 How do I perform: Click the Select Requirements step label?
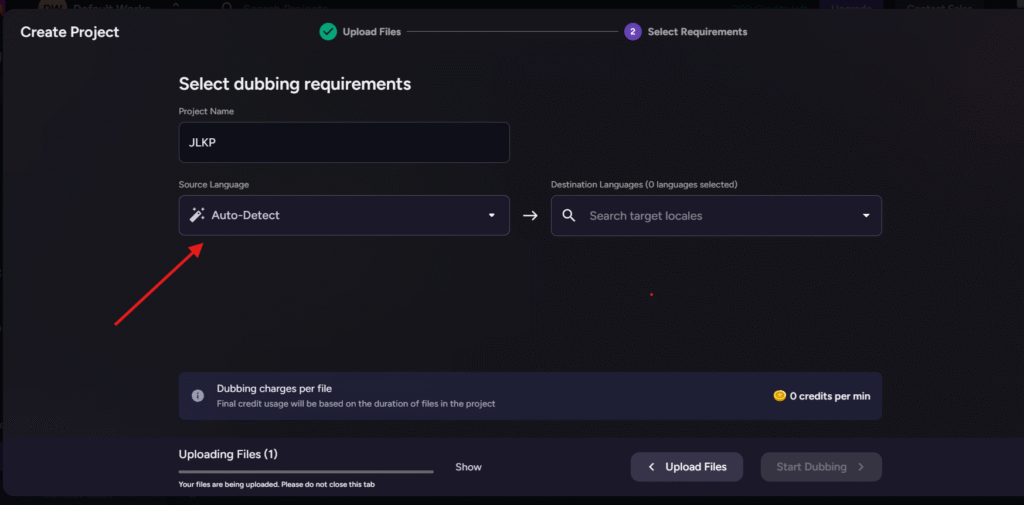(697, 31)
